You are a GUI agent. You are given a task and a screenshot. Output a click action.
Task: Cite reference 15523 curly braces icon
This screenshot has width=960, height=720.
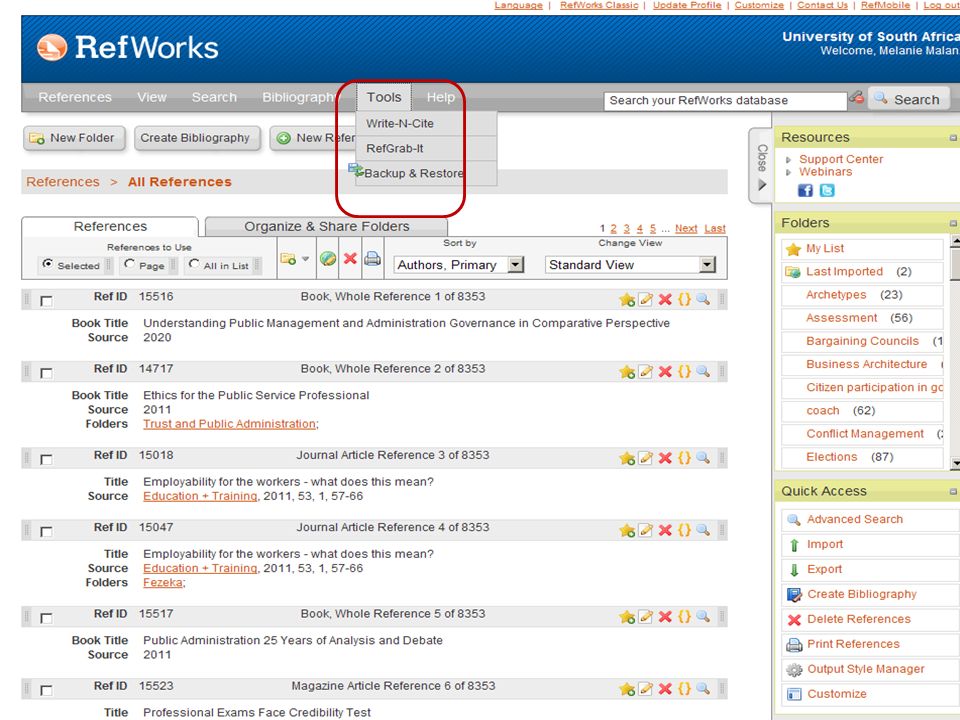684,688
